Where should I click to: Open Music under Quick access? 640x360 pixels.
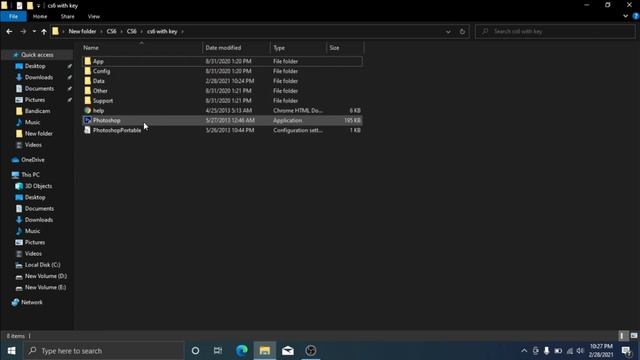(32, 122)
